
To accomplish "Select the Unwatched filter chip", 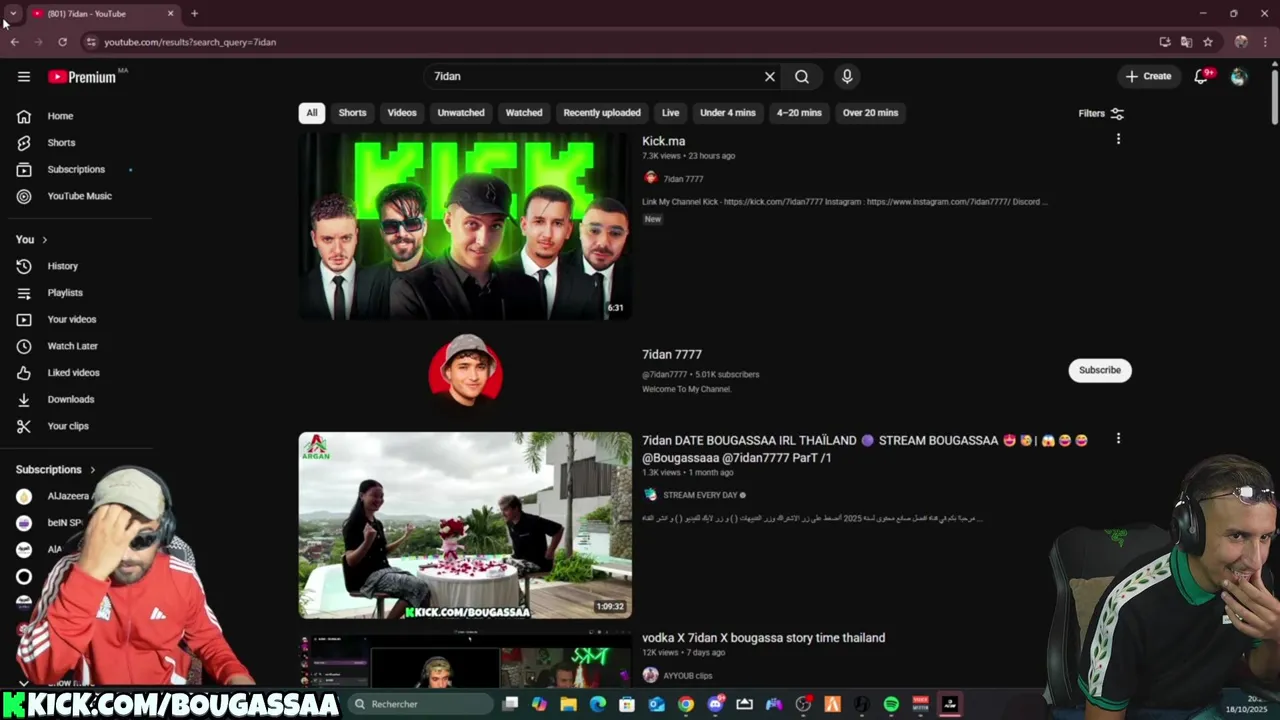I will click(461, 113).
